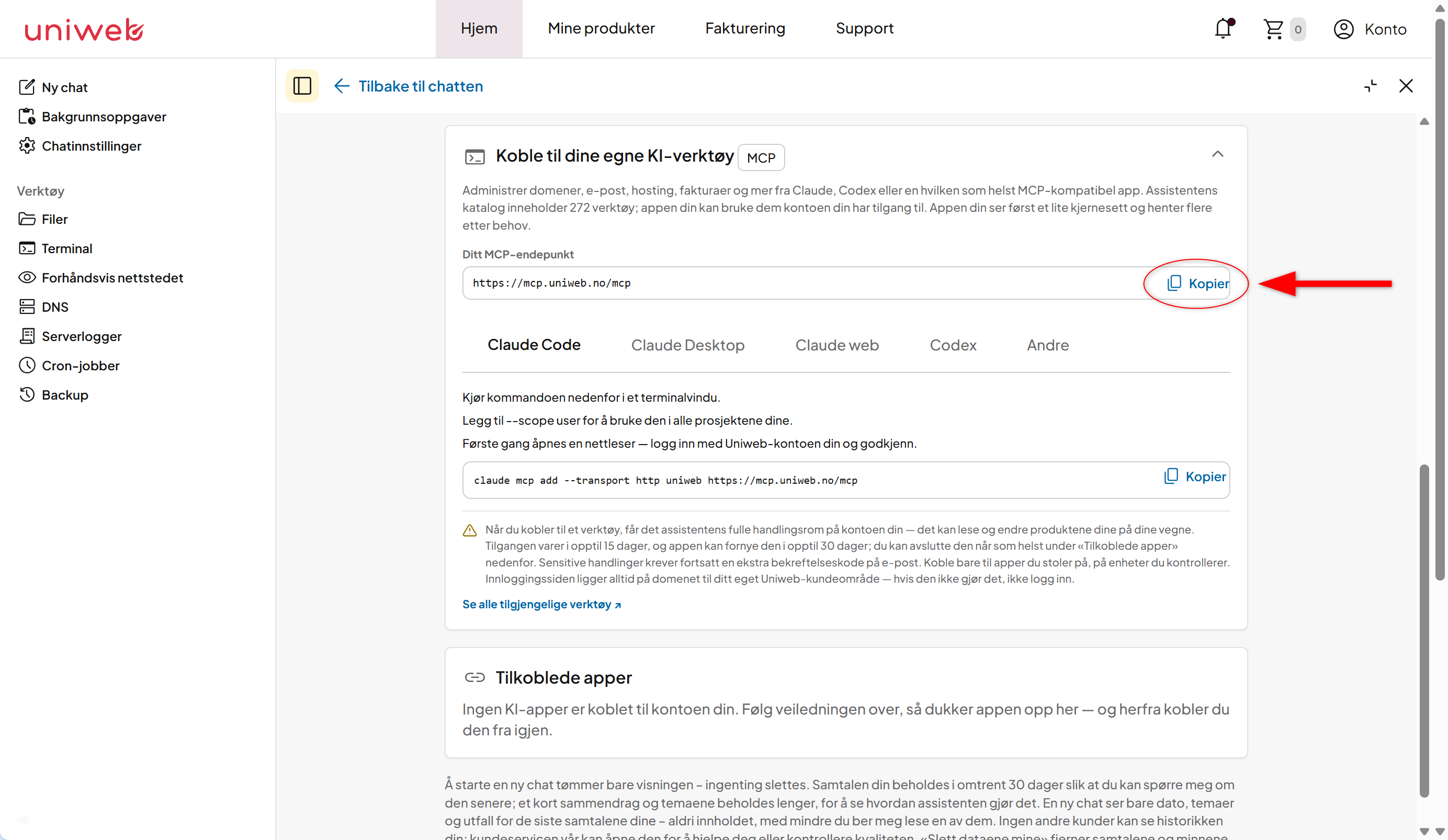Click the Verktøy sidebar heading
Viewport: 1448px width, 840px height.
(x=40, y=191)
